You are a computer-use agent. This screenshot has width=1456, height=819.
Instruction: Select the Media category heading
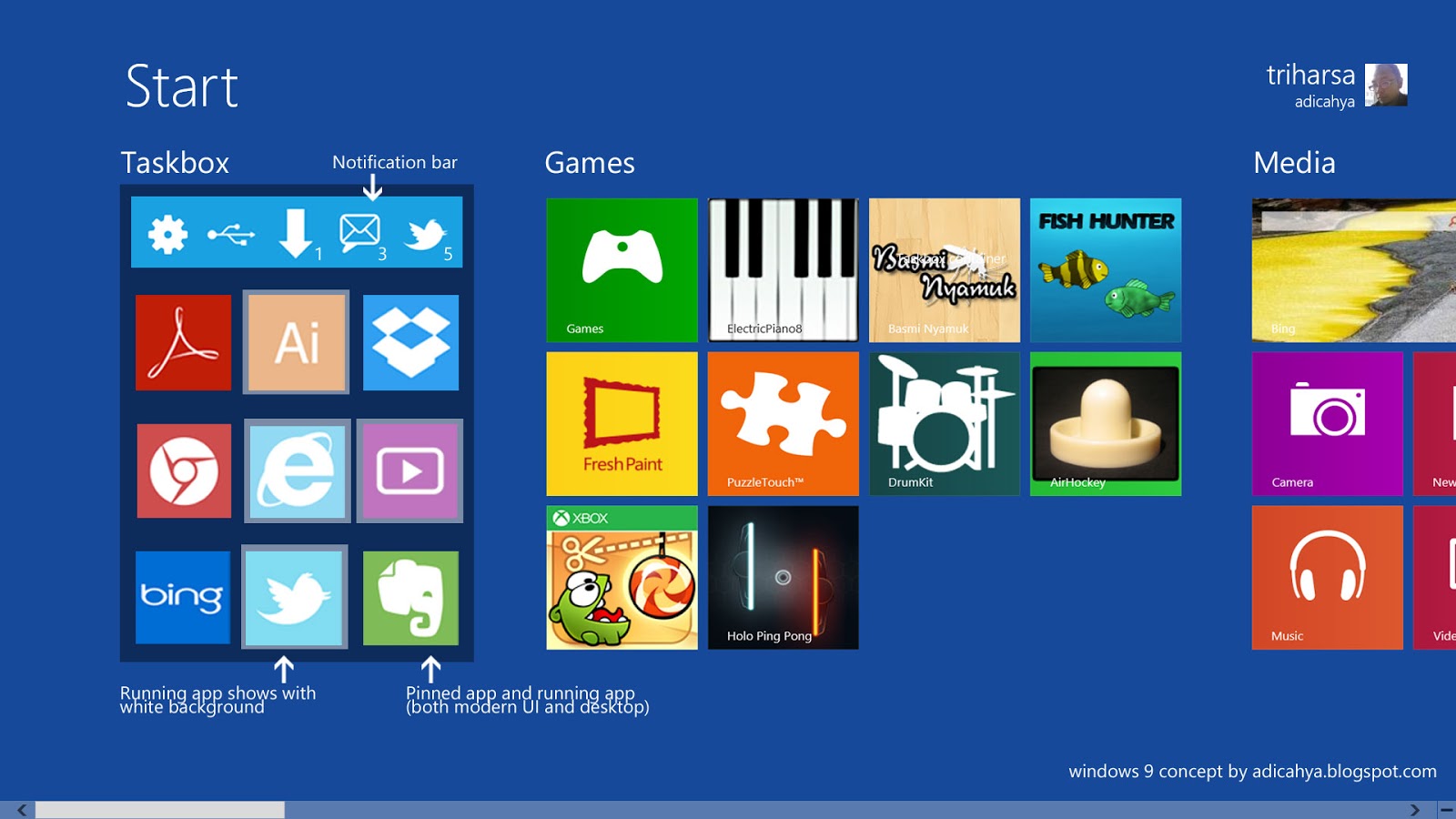[x=1295, y=164]
